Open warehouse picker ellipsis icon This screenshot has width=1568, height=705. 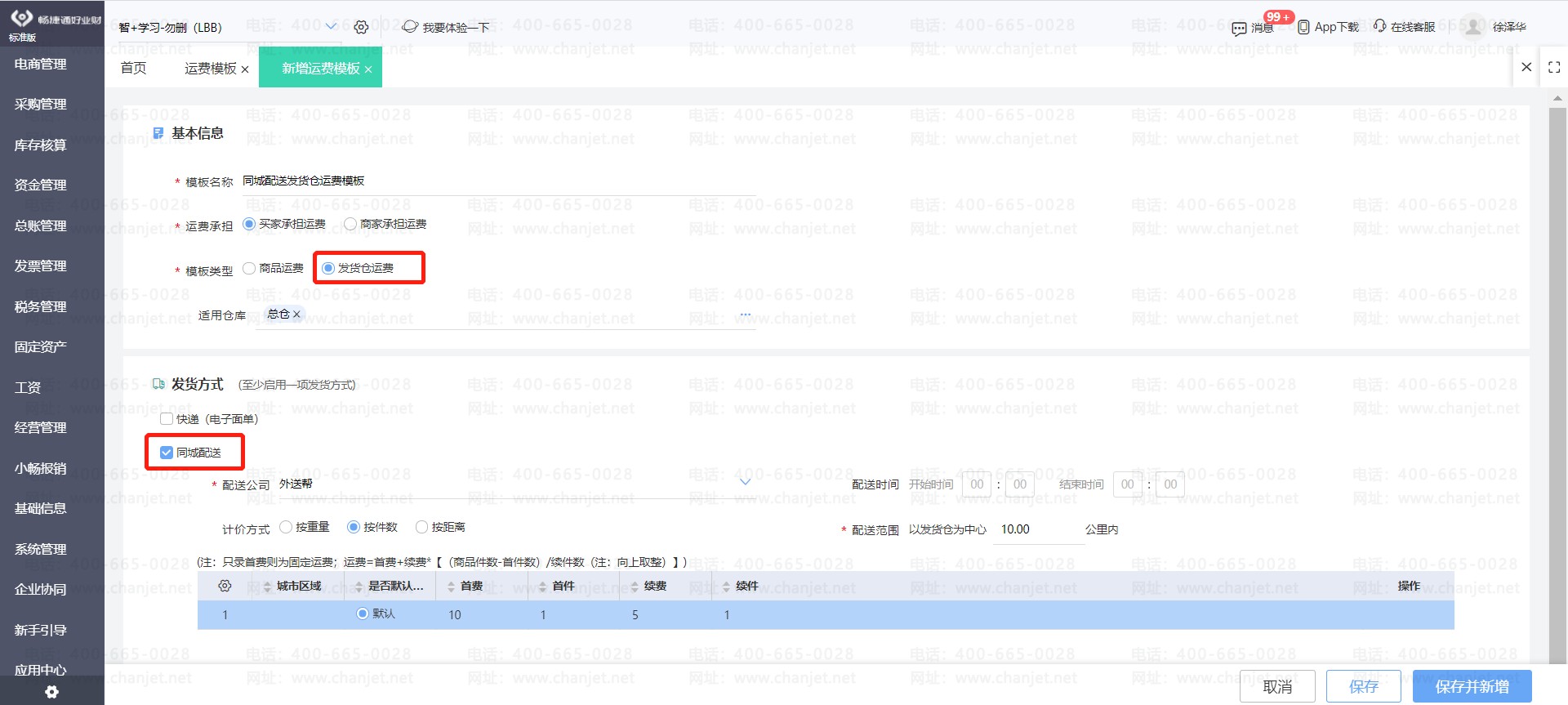pos(745,315)
